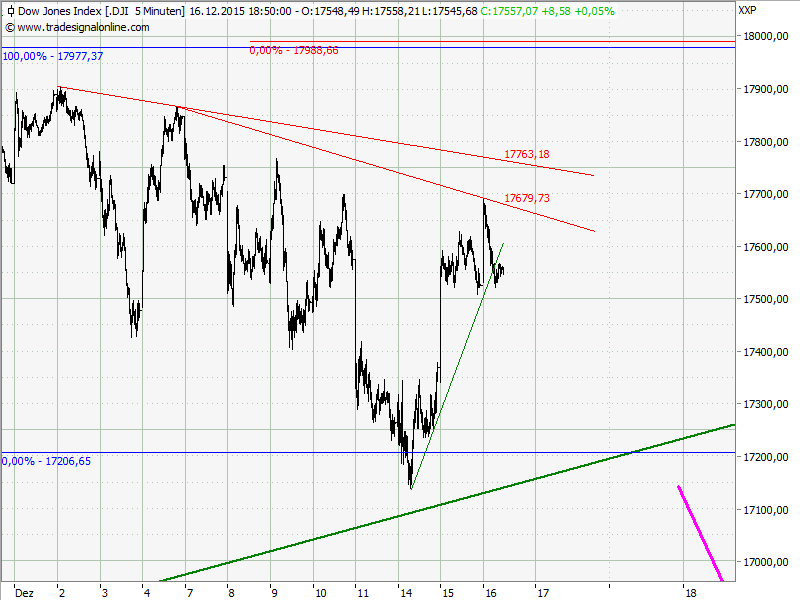This screenshot has width=800, height=600.
Task: Select the Dez label on the time axis
Action: click(x=25, y=592)
